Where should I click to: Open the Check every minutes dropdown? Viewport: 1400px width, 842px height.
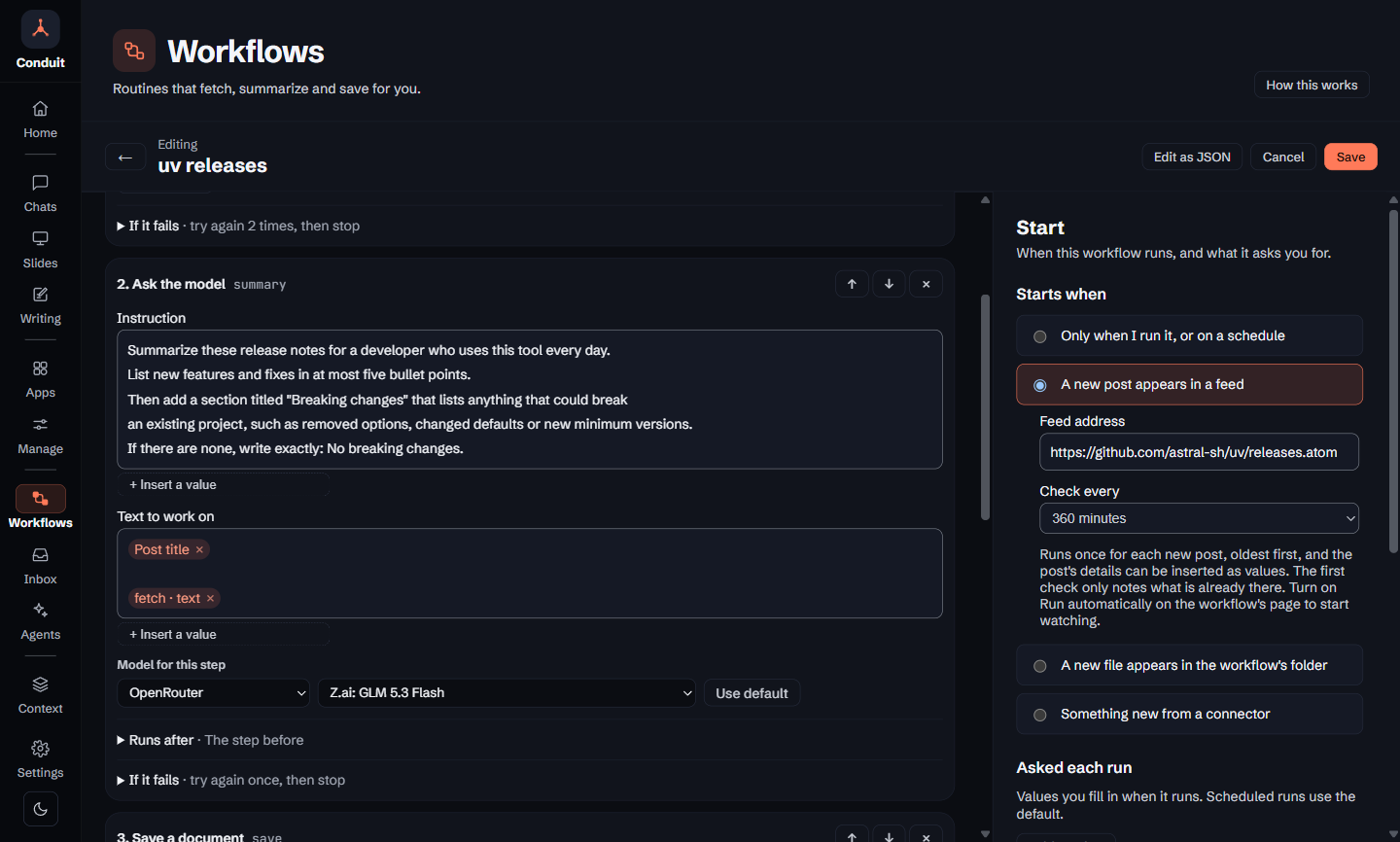tap(1199, 518)
